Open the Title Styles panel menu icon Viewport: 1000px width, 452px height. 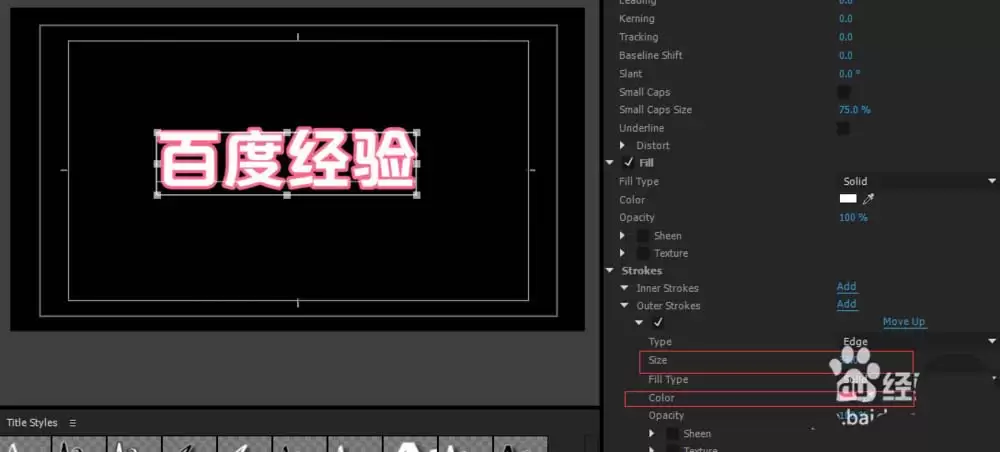click(73, 423)
